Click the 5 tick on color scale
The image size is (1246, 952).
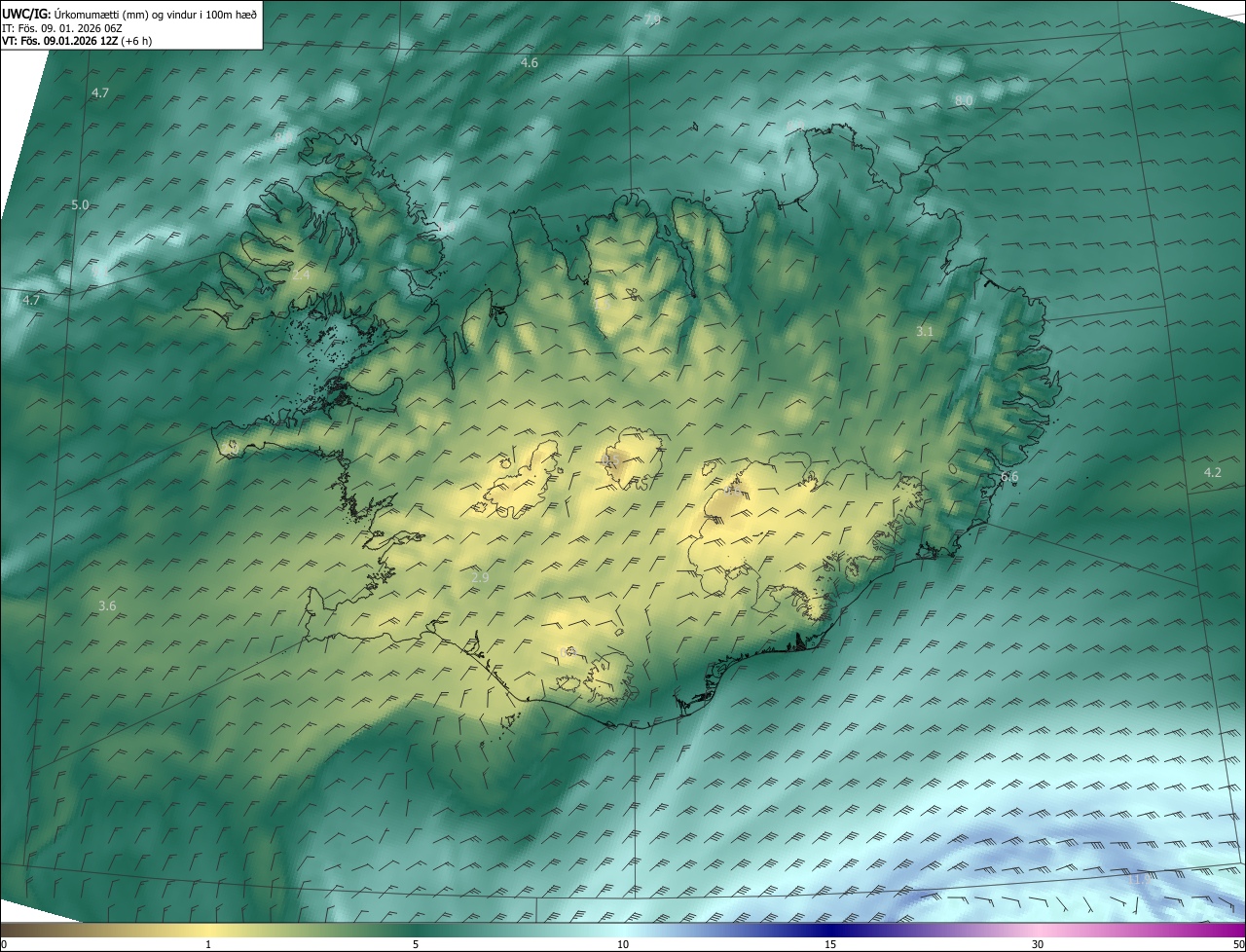(x=416, y=945)
